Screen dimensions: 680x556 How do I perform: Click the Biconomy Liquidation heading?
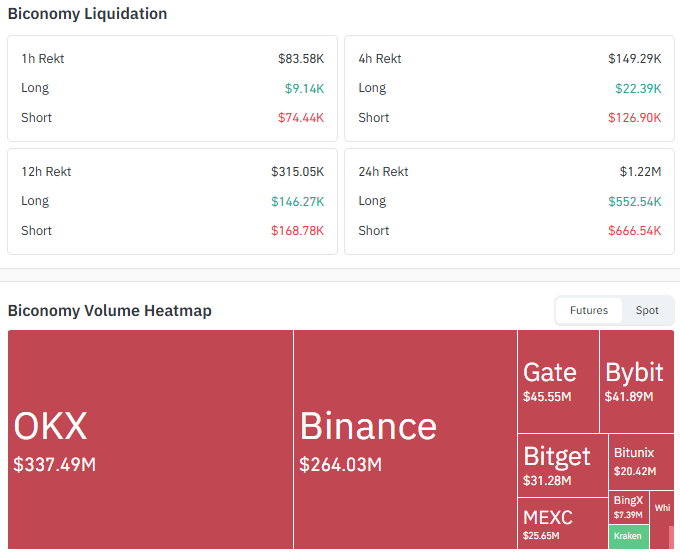click(88, 14)
